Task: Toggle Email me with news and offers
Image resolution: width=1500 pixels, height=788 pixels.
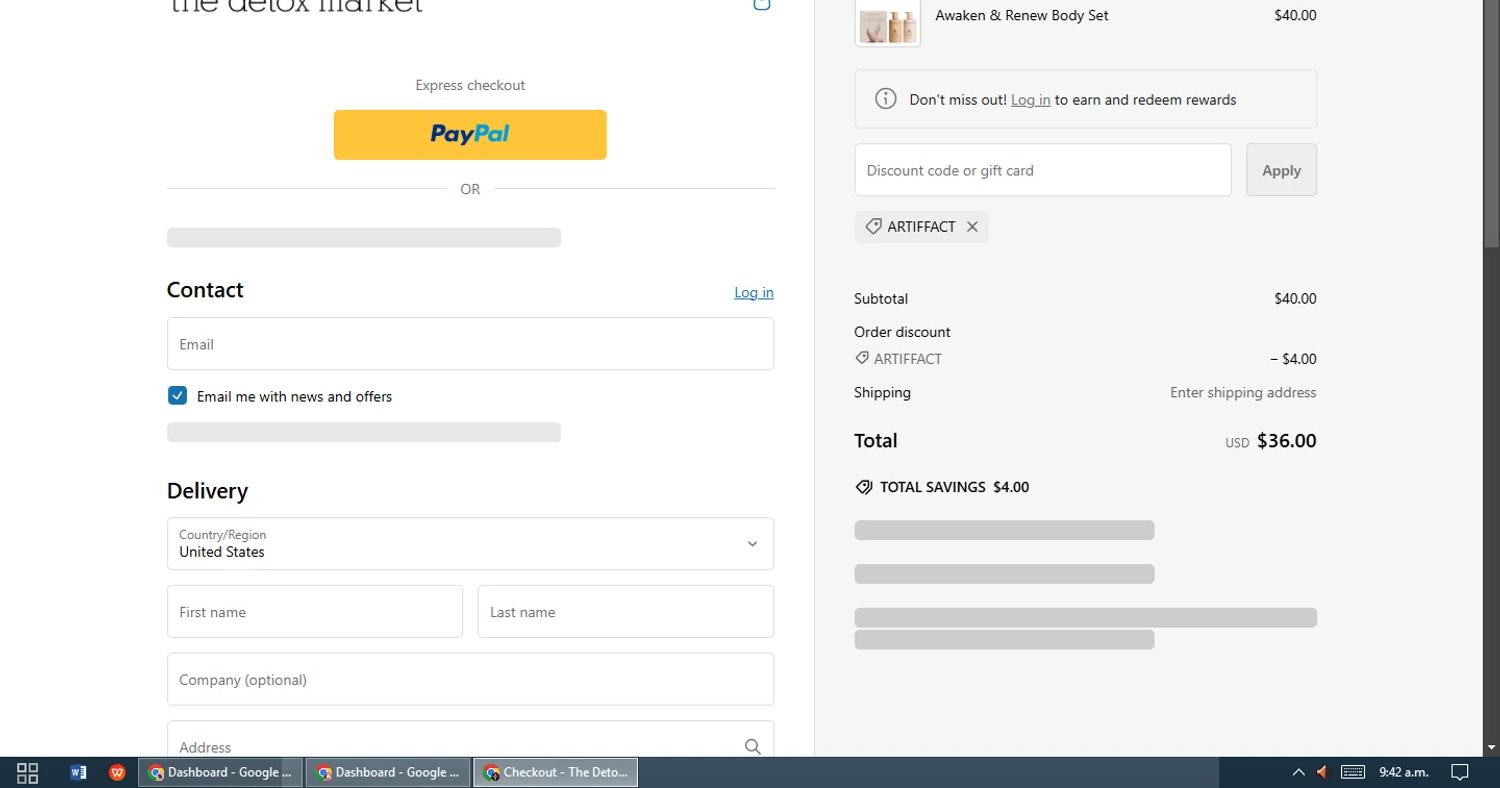Action: [177, 396]
